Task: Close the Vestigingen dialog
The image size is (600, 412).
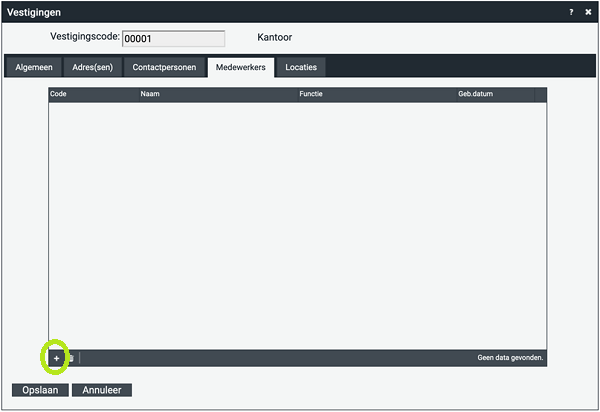Action: (588, 12)
